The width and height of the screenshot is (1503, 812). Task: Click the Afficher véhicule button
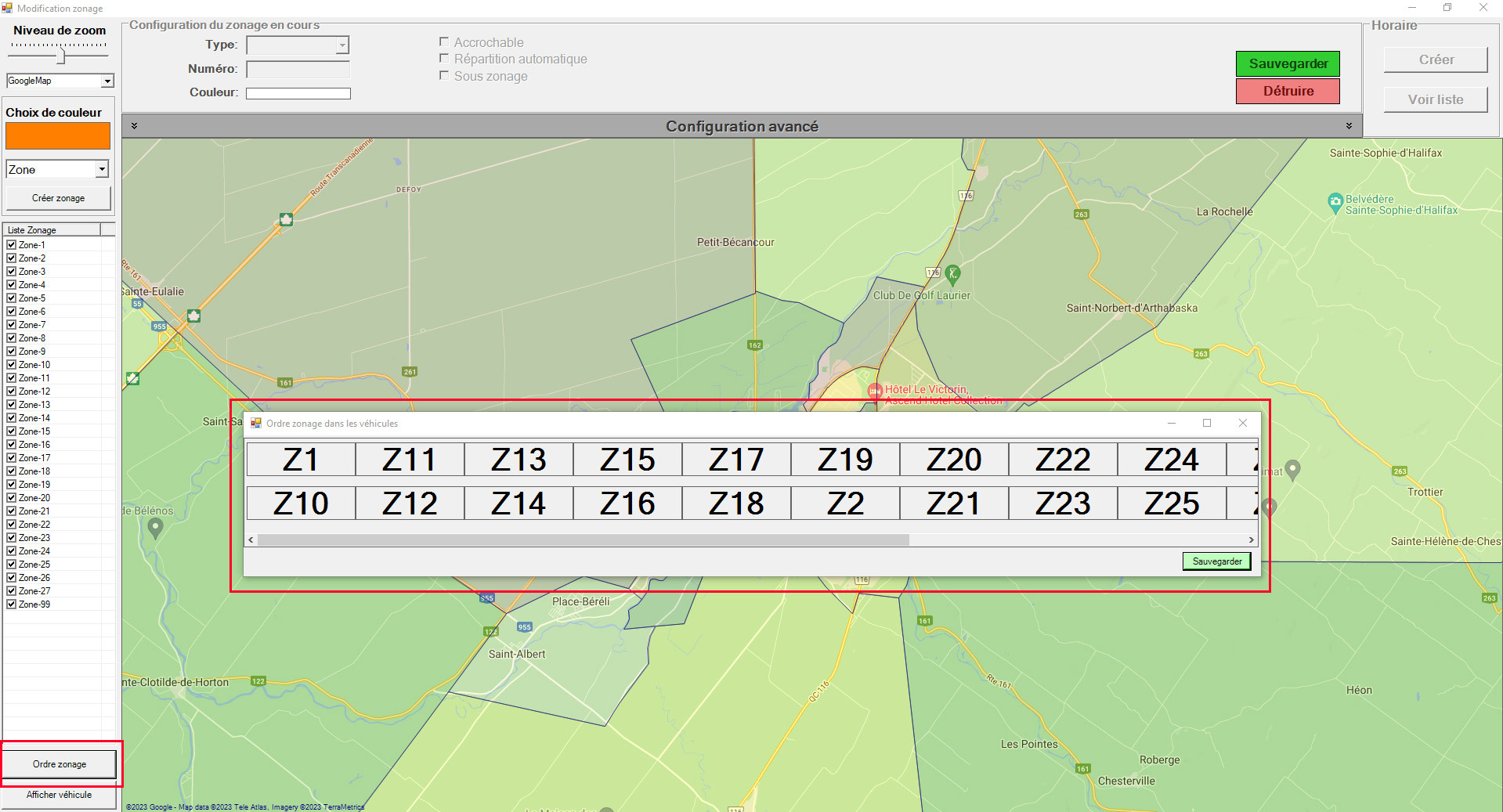(x=59, y=795)
